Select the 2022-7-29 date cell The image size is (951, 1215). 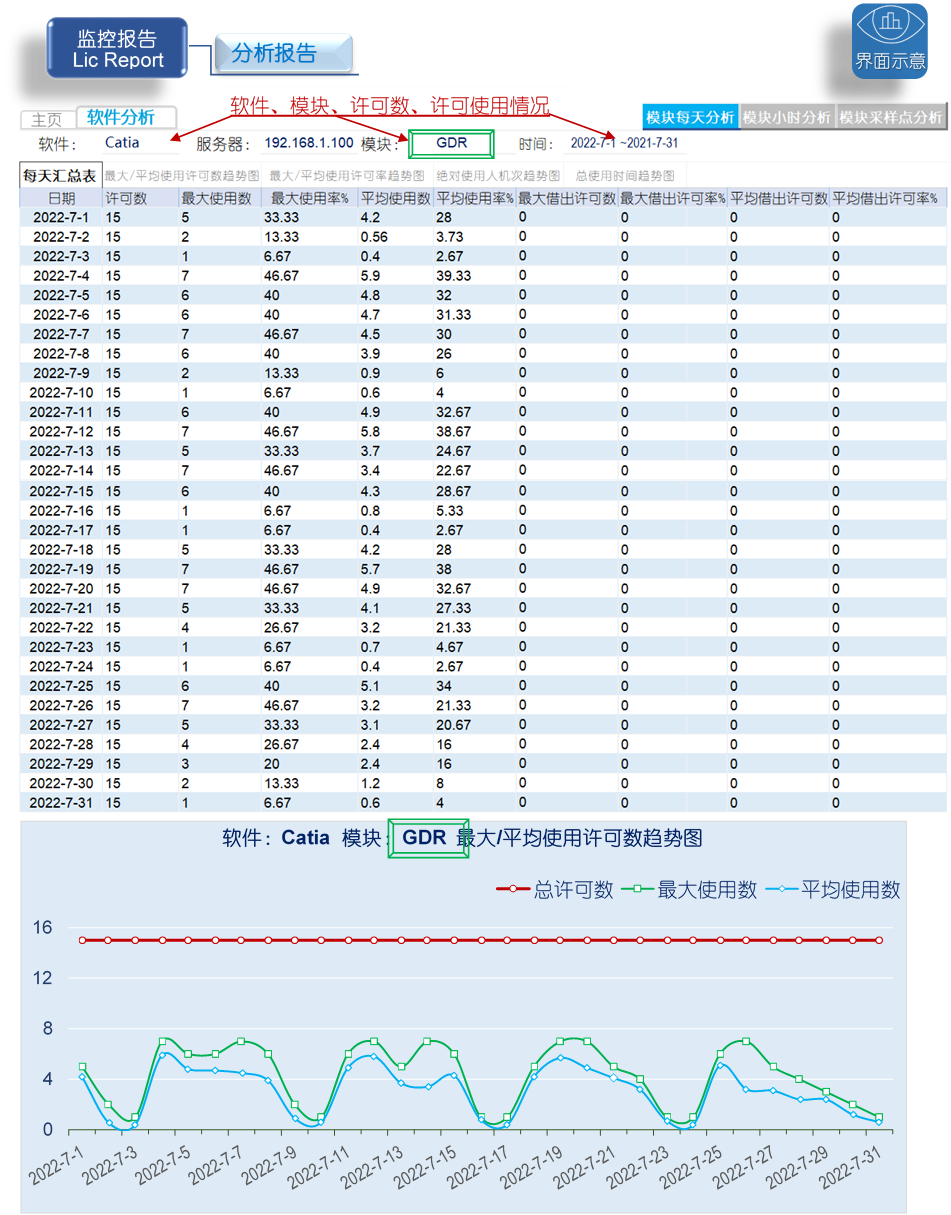pyautogui.click(x=61, y=764)
